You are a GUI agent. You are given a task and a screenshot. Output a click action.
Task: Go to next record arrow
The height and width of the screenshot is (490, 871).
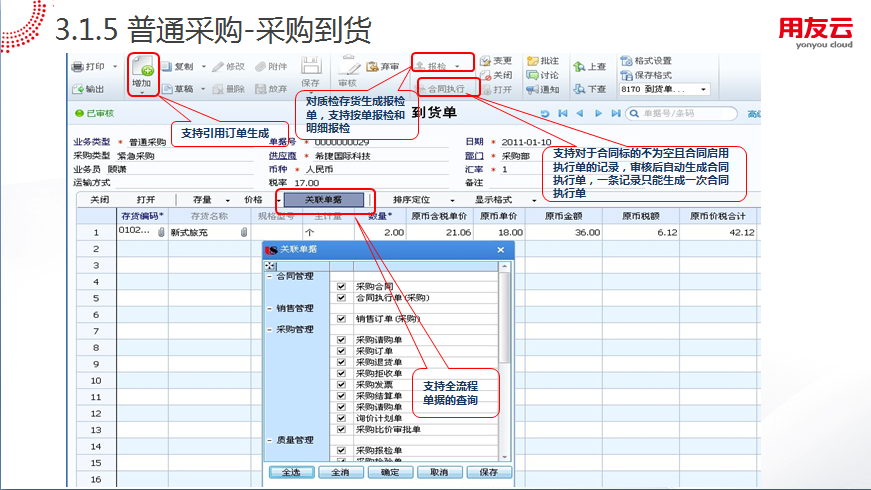click(598, 113)
